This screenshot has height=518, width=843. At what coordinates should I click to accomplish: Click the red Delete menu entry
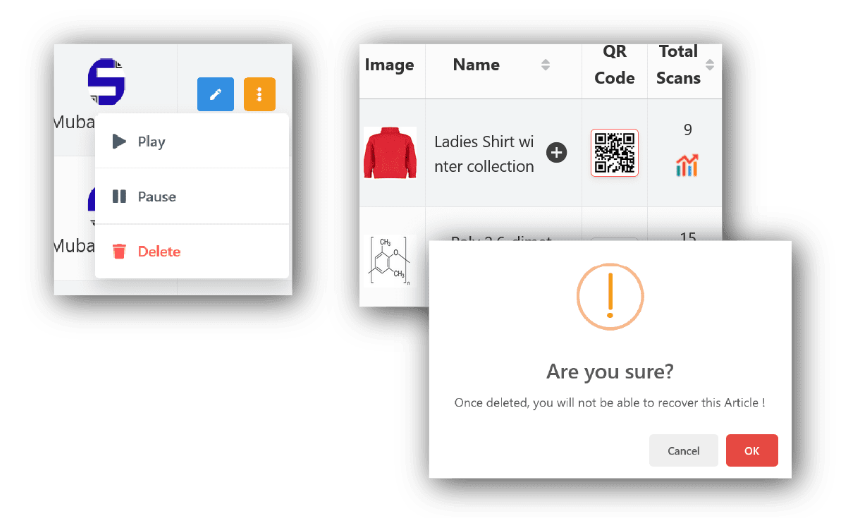[x=159, y=252]
